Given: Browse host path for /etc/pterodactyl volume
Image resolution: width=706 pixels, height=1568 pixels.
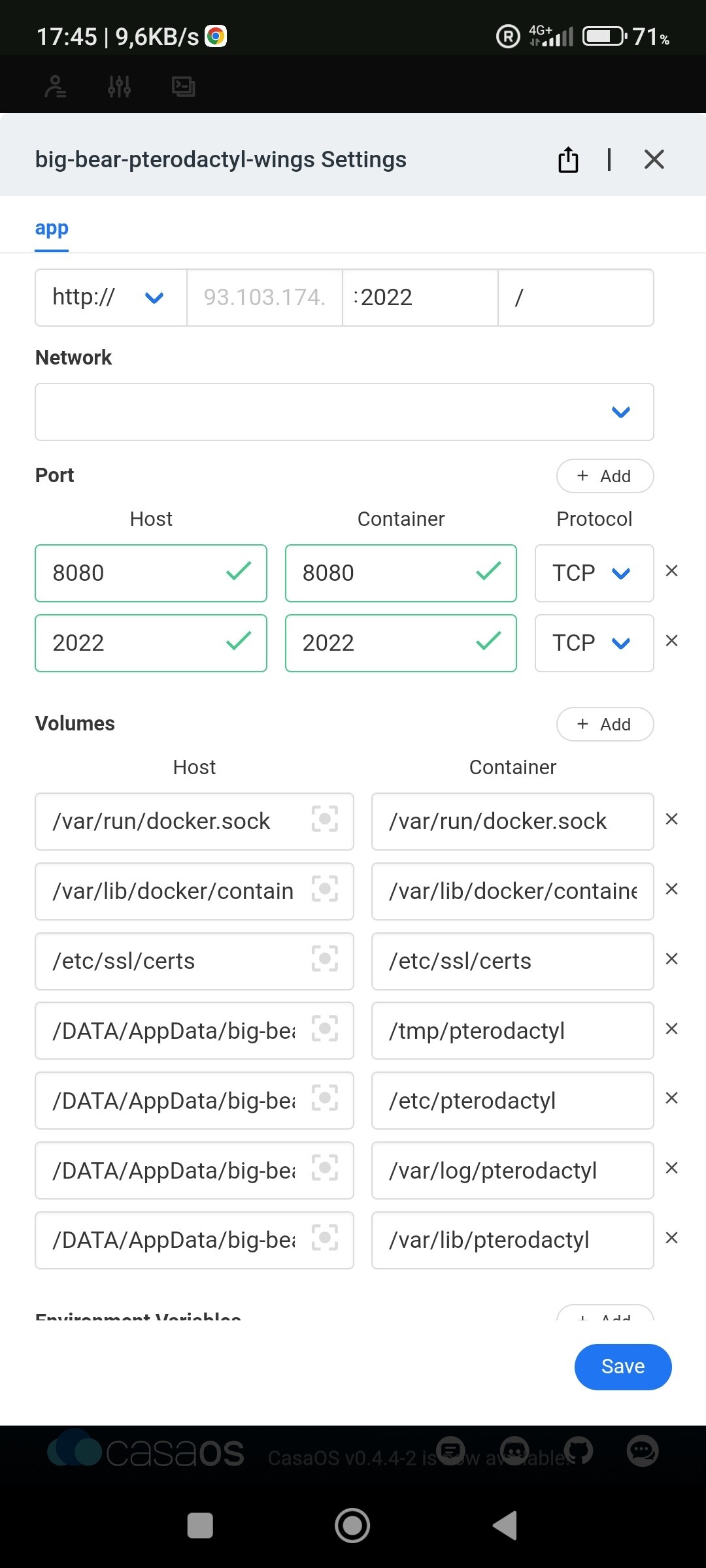Looking at the screenshot, I should pos(325,1098).
